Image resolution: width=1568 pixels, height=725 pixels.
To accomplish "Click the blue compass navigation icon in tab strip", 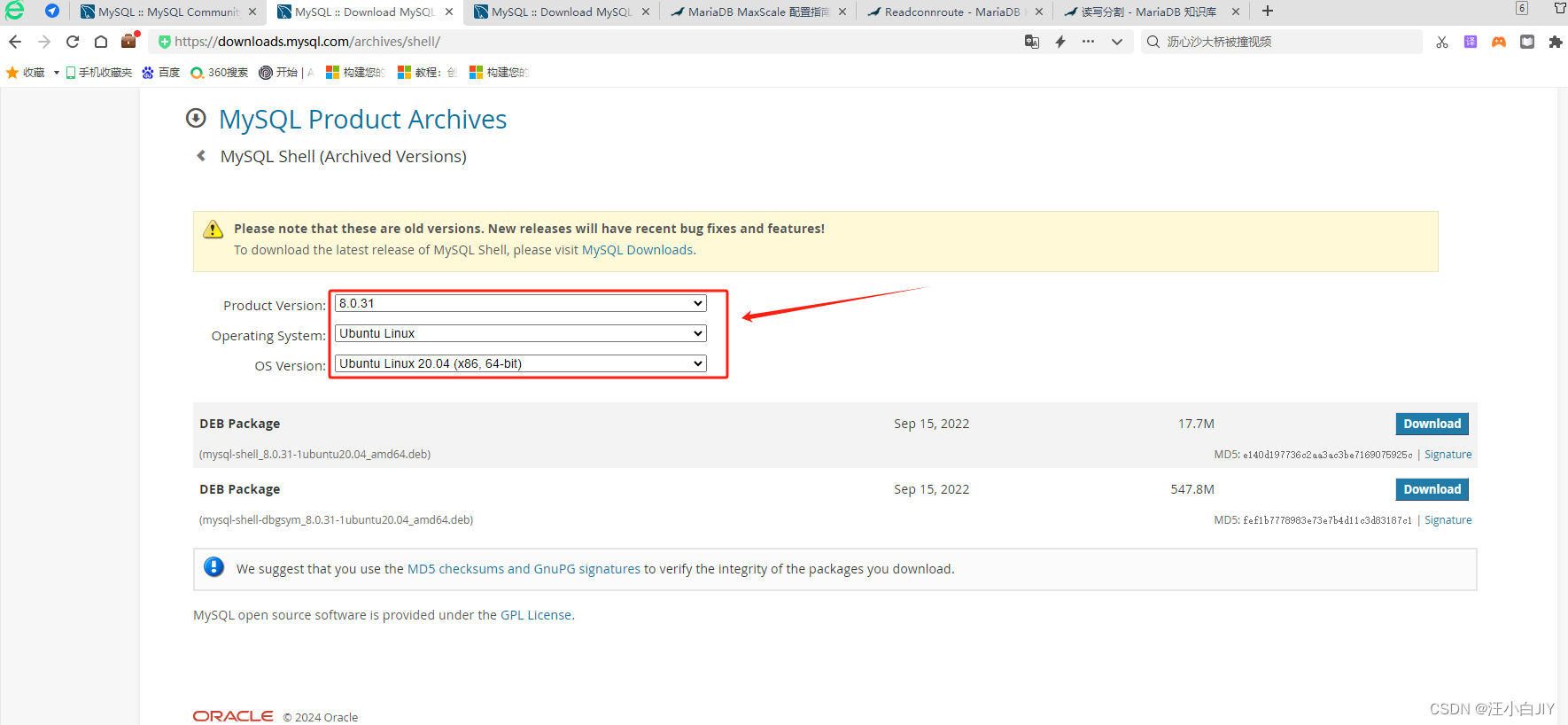I will coord(52,12).
